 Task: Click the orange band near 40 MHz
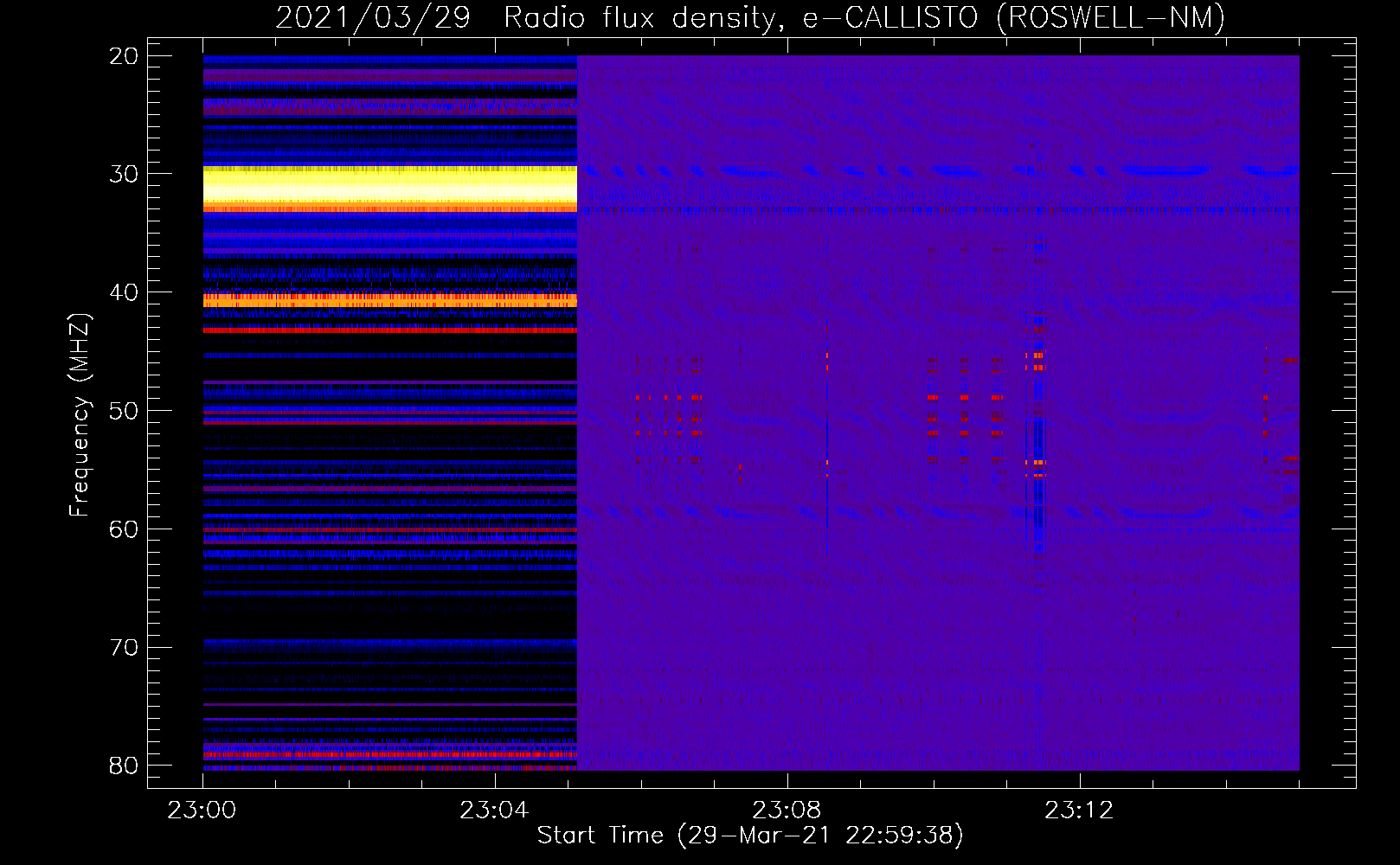pos(390,300)
